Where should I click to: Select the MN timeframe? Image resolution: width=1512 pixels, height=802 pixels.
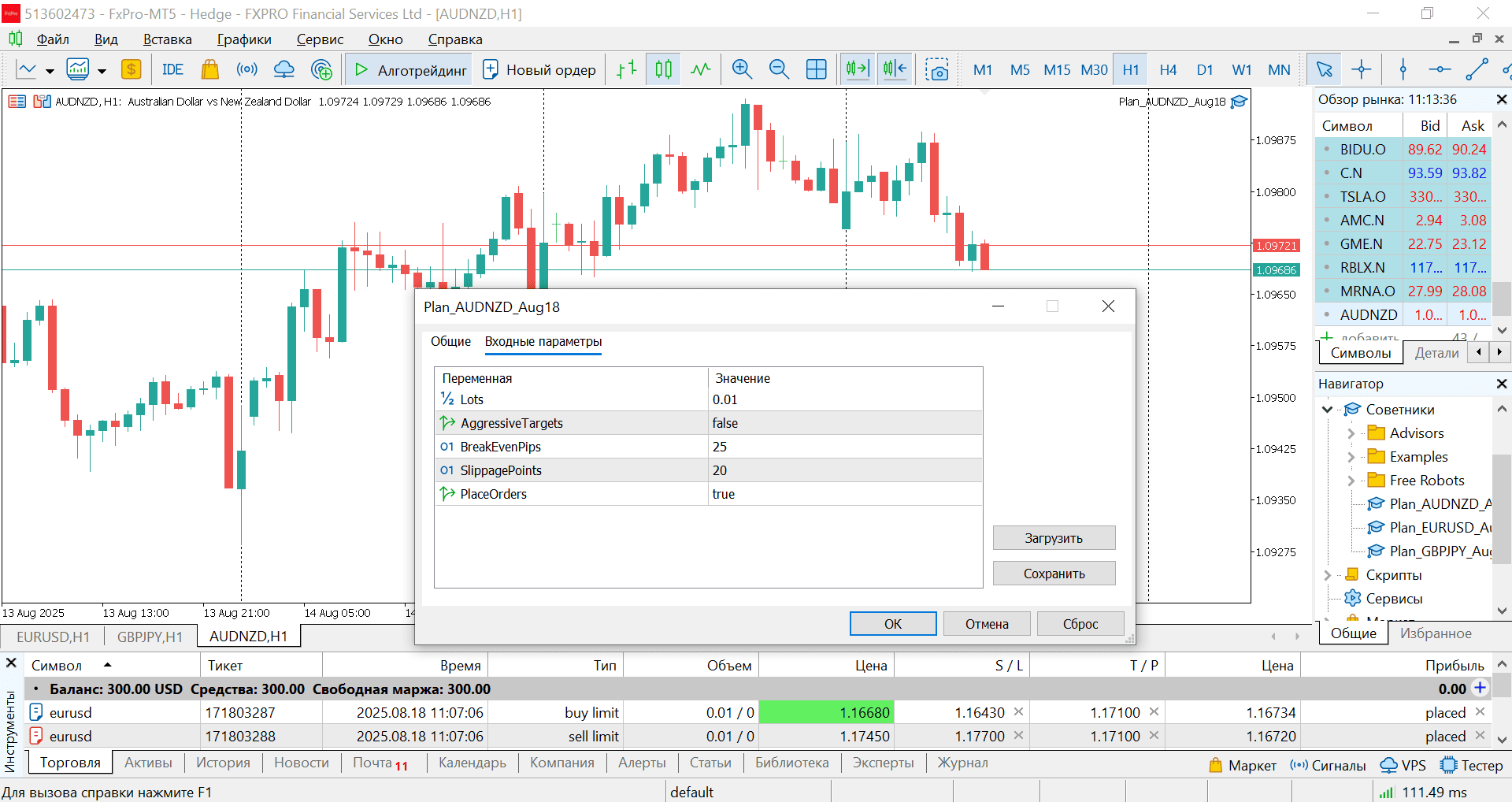(x=1279, y=69)
